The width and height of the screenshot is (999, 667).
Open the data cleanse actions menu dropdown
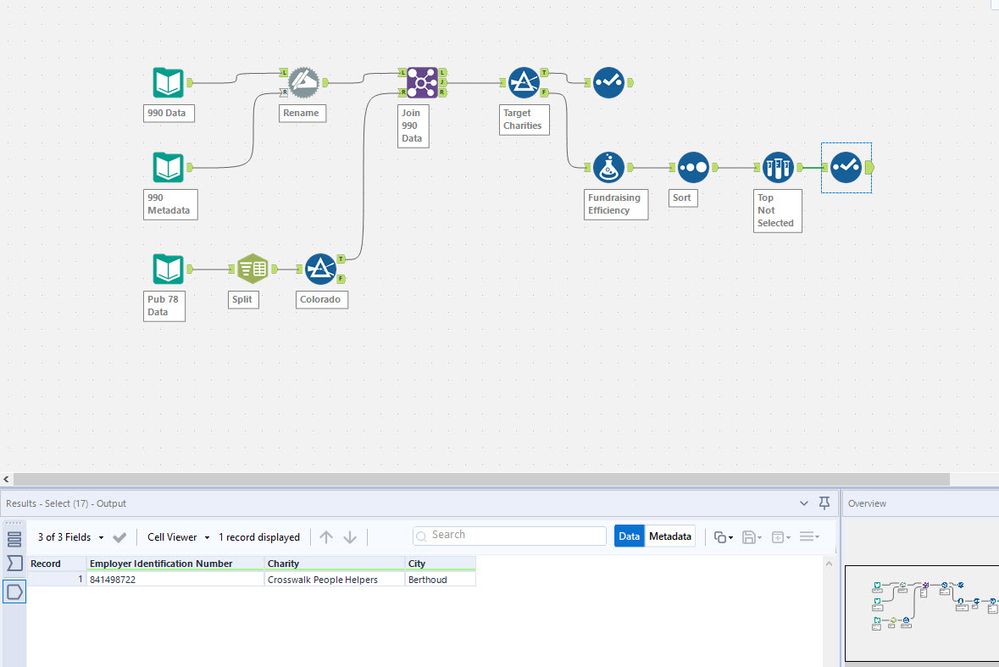pyautogui.click(x=810, y=537)
